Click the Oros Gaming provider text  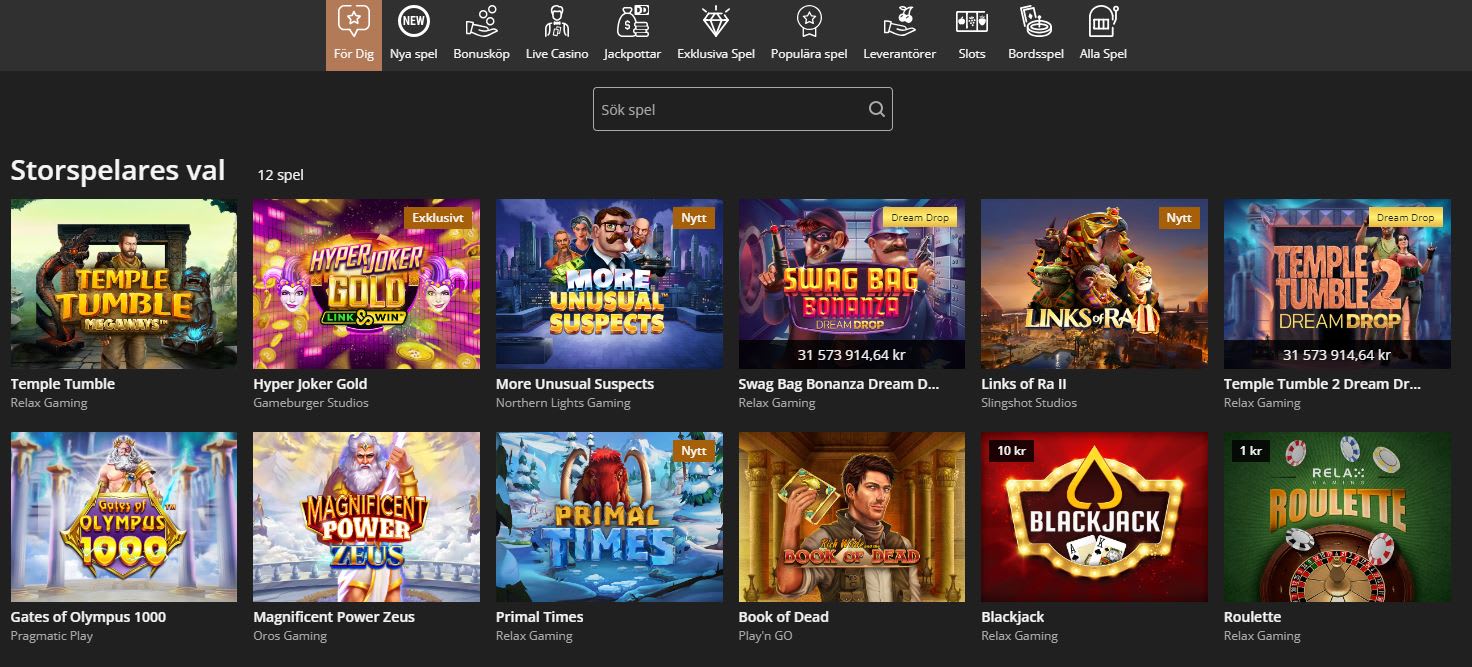point(290,636)
